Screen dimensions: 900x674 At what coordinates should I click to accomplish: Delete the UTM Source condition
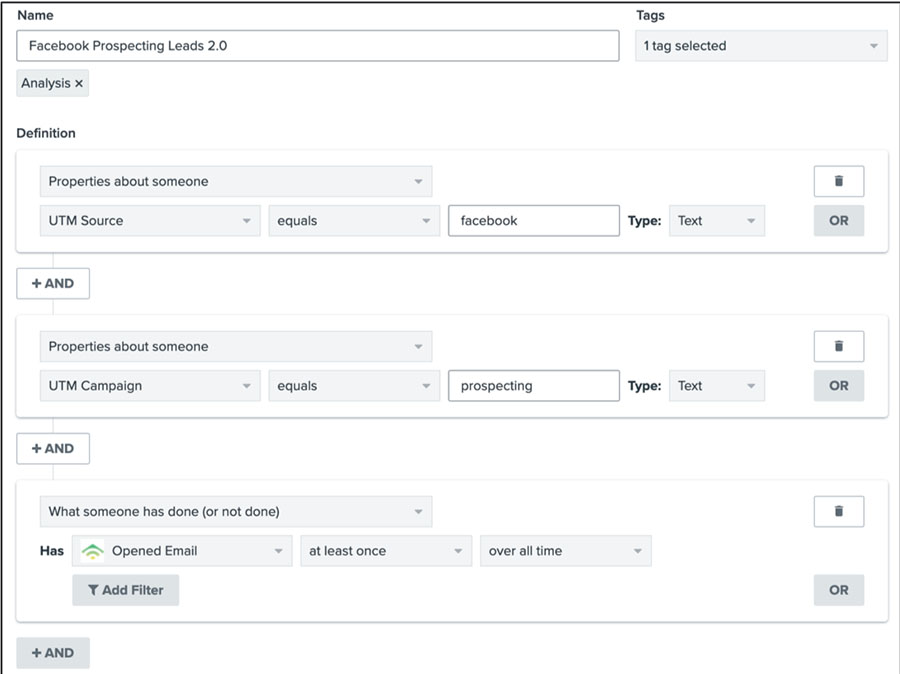point(838,181)
